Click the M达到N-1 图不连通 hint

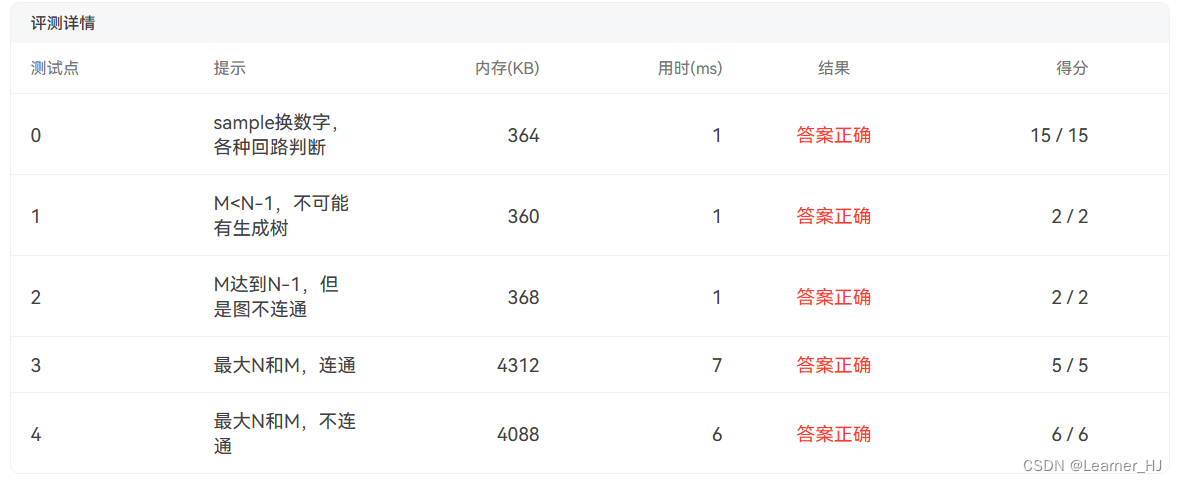[277, 297]
